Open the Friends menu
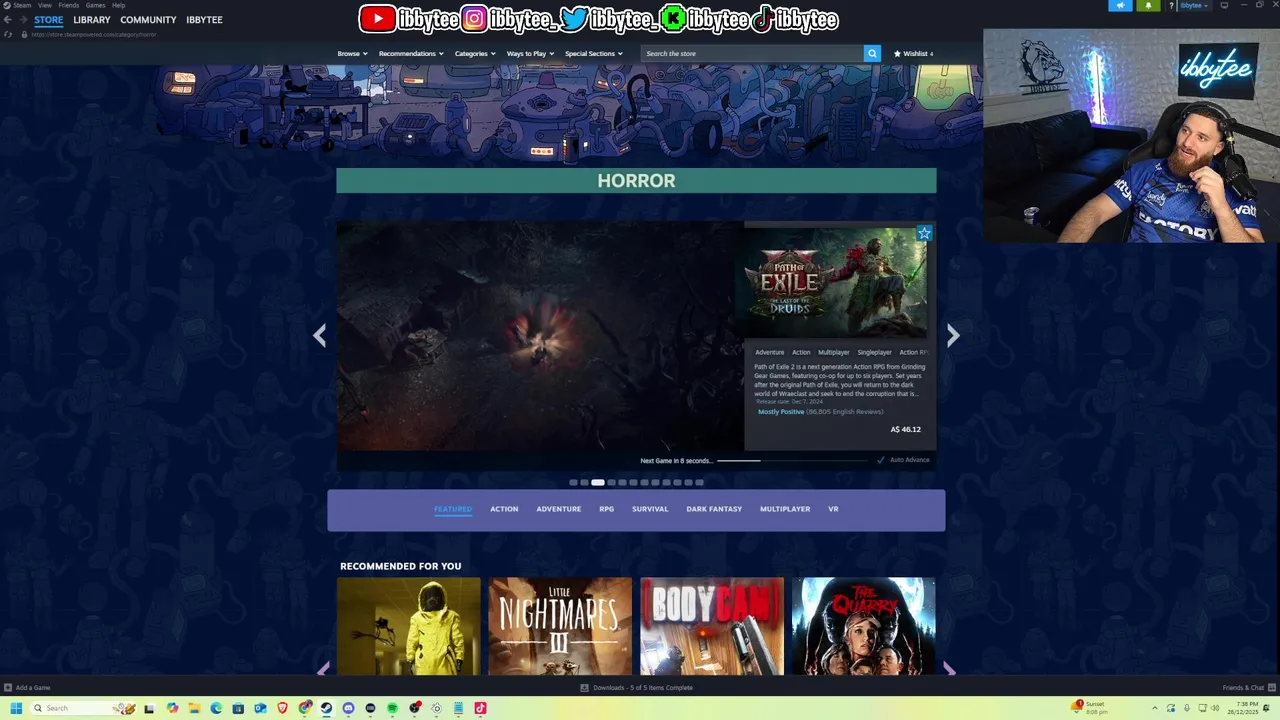Image resolution: width=1280 pixels, height=720 pixels. pos(69,5)
